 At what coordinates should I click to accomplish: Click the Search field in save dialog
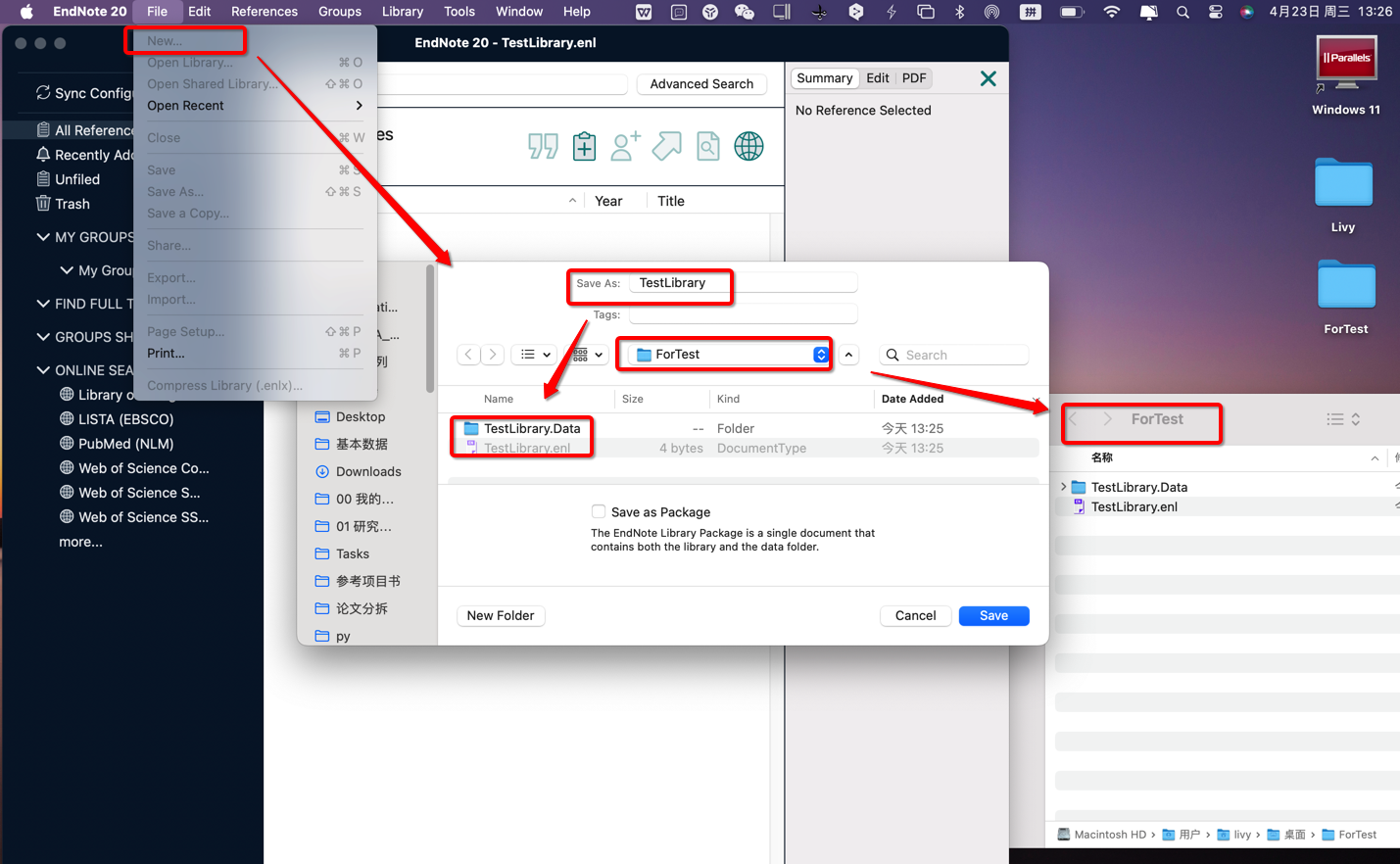click(953, 355)
